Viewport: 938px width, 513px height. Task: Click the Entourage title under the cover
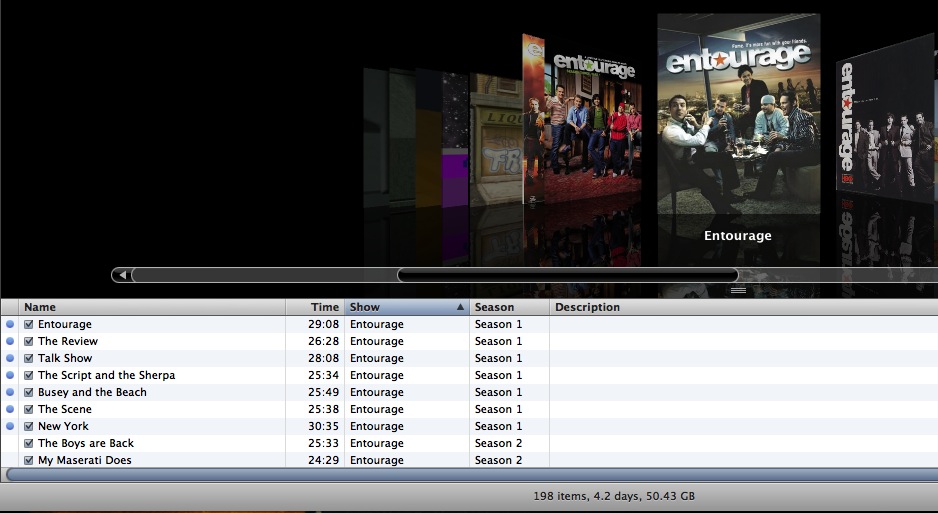coord(738,236)
